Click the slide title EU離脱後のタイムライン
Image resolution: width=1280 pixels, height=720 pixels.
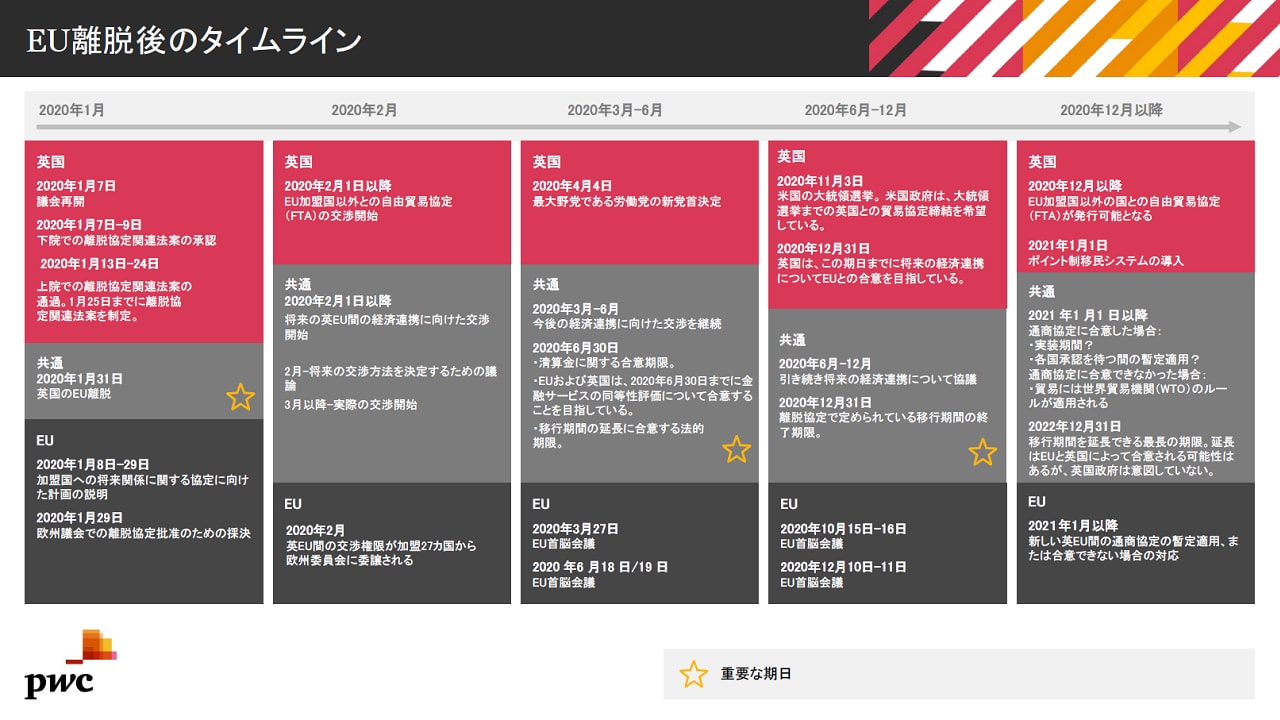194,40
